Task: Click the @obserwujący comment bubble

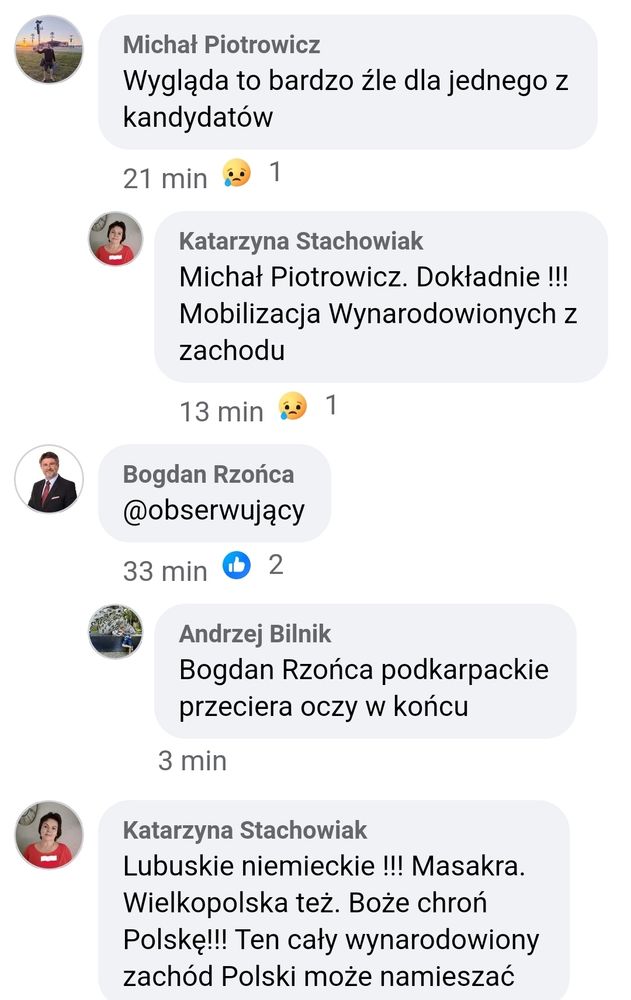Action: click(214, 493)
